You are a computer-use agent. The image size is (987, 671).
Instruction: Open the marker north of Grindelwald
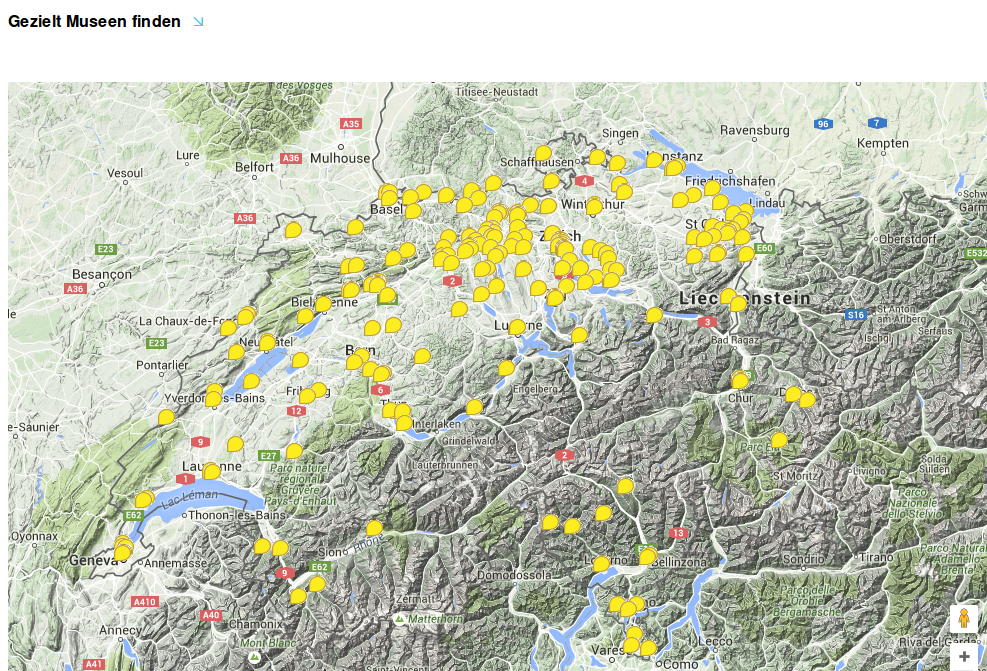tap(474, 407)
